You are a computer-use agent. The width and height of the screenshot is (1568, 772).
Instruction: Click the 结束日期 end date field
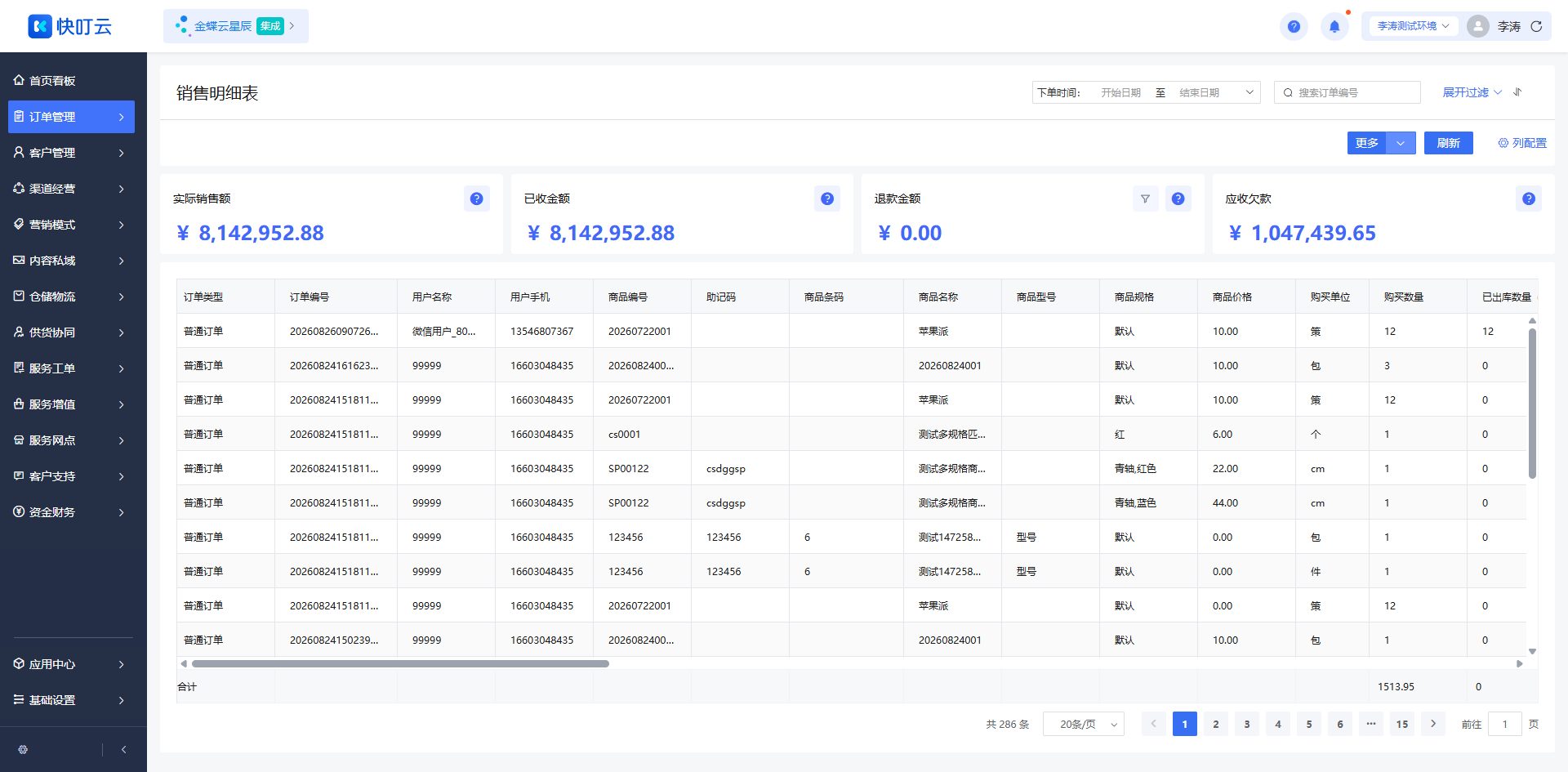1199,92
